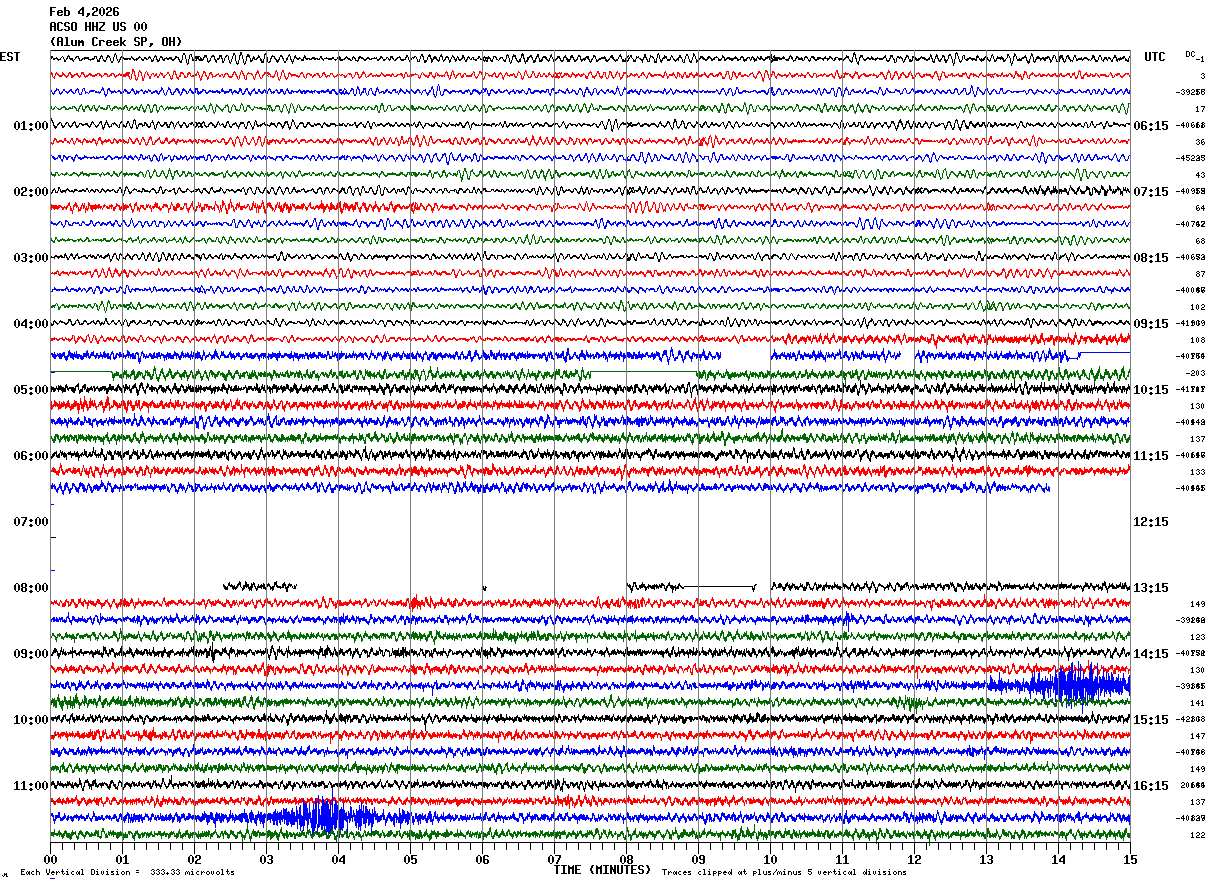This screenshot has width=1210, height=886.
Task: Click minute tick label 02 on time axis
Action: tap(194, 859)
